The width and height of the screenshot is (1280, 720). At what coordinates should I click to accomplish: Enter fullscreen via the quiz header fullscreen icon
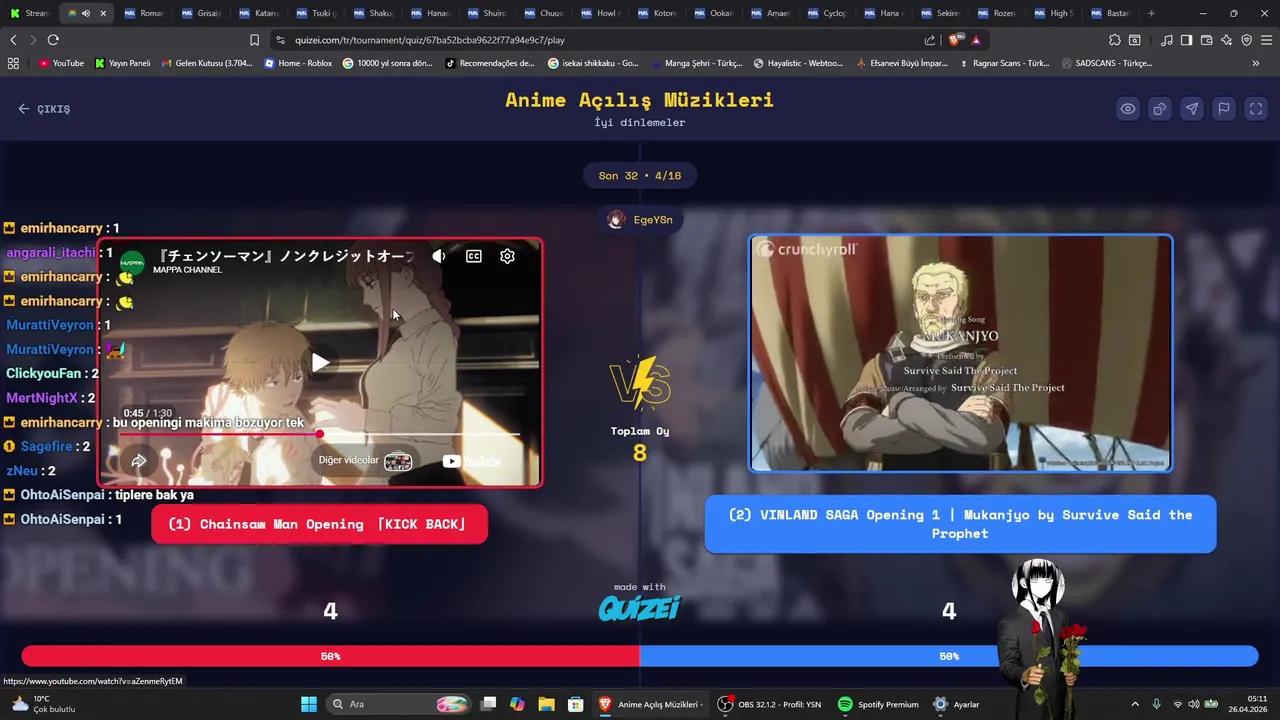(x=1256, y=109)
